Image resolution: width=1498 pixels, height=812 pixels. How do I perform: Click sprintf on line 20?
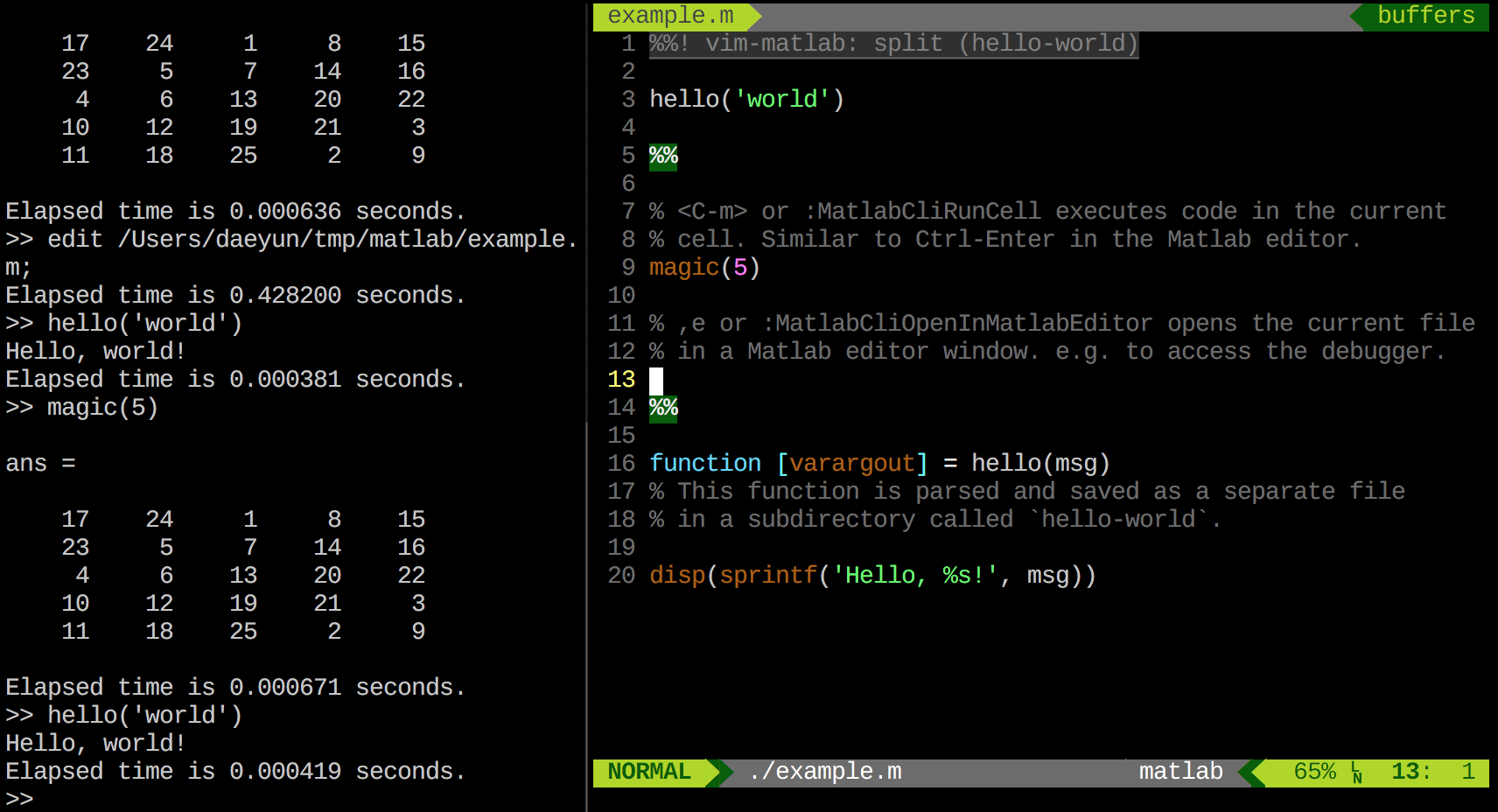(x=768, y=576)
